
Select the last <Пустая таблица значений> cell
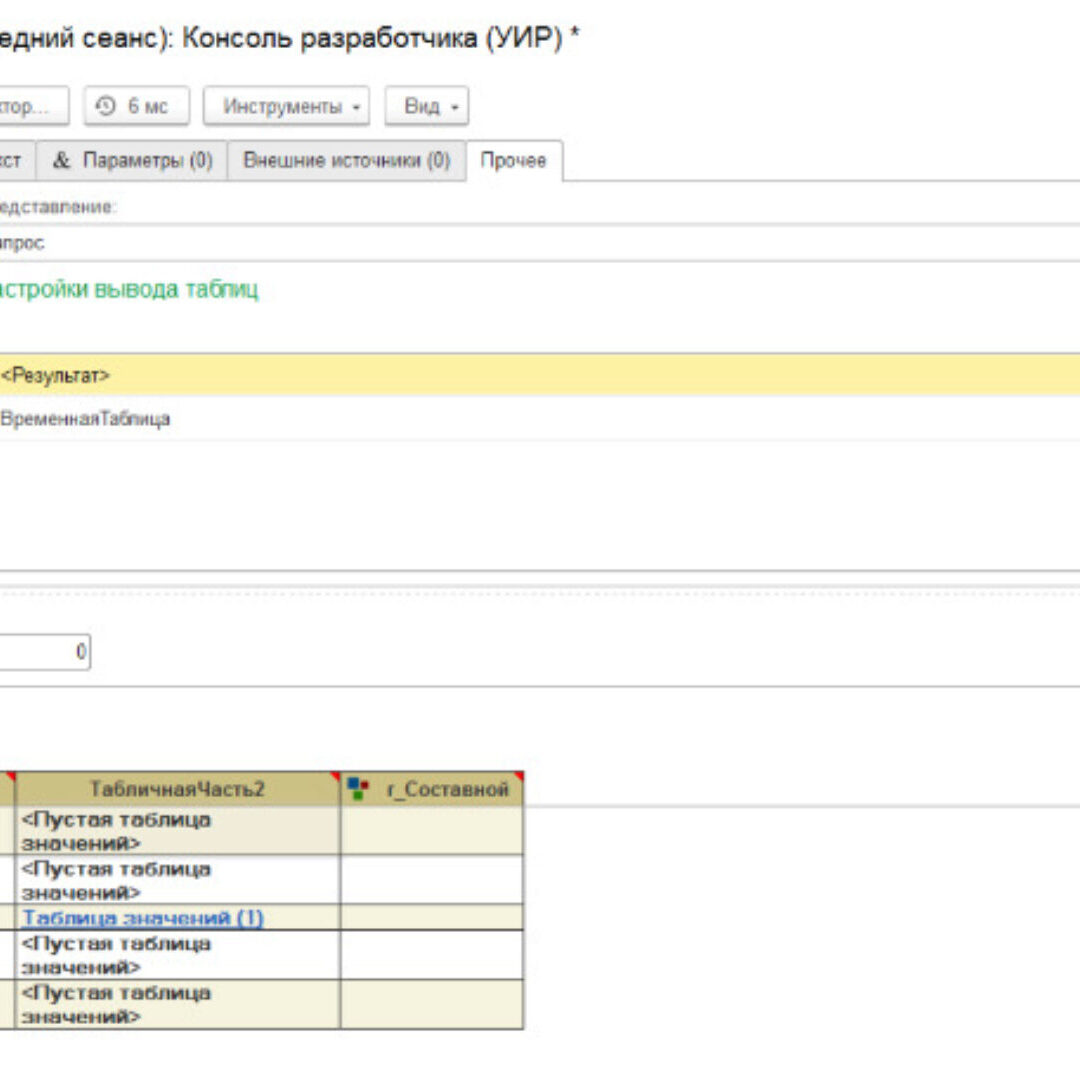[177, 1004]
